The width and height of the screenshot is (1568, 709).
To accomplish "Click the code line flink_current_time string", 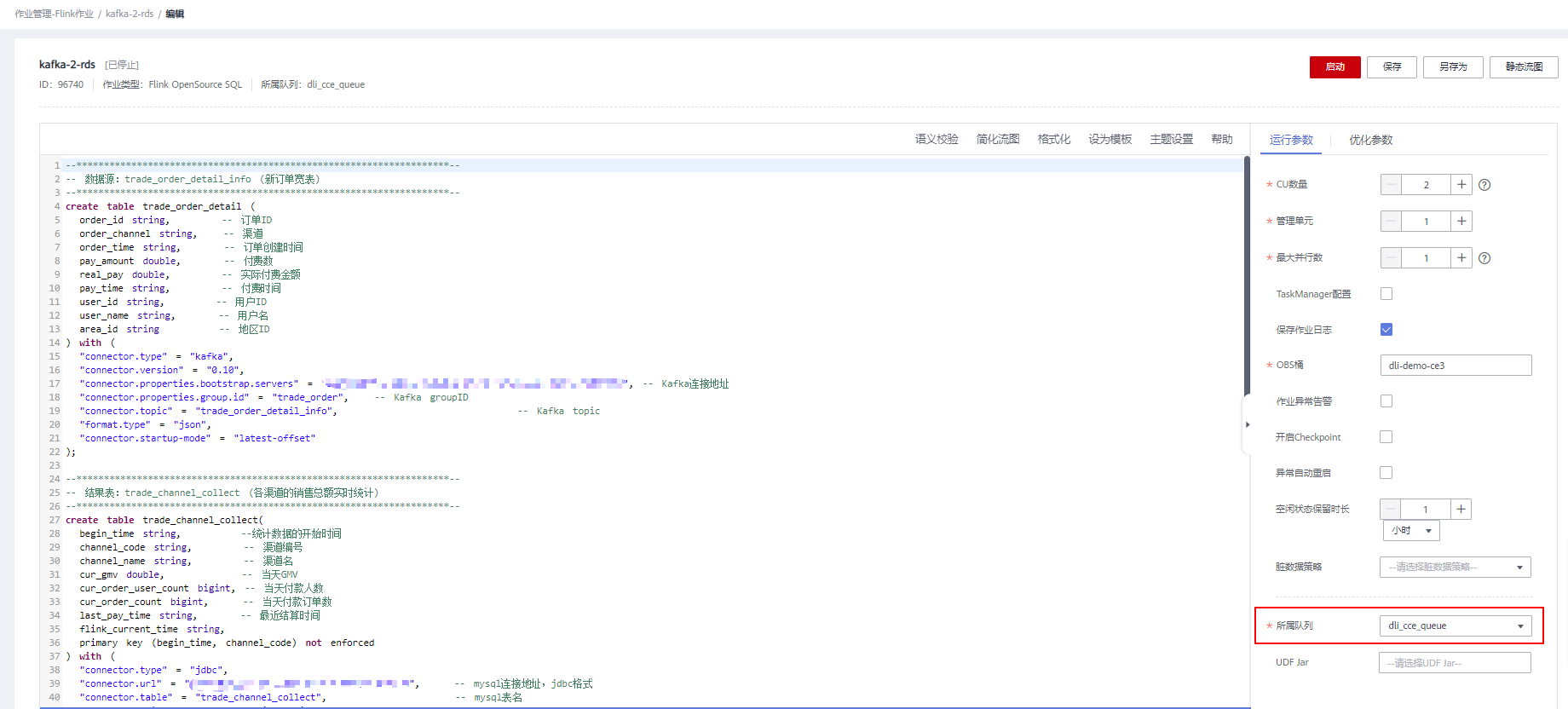I will coord(152,629).
